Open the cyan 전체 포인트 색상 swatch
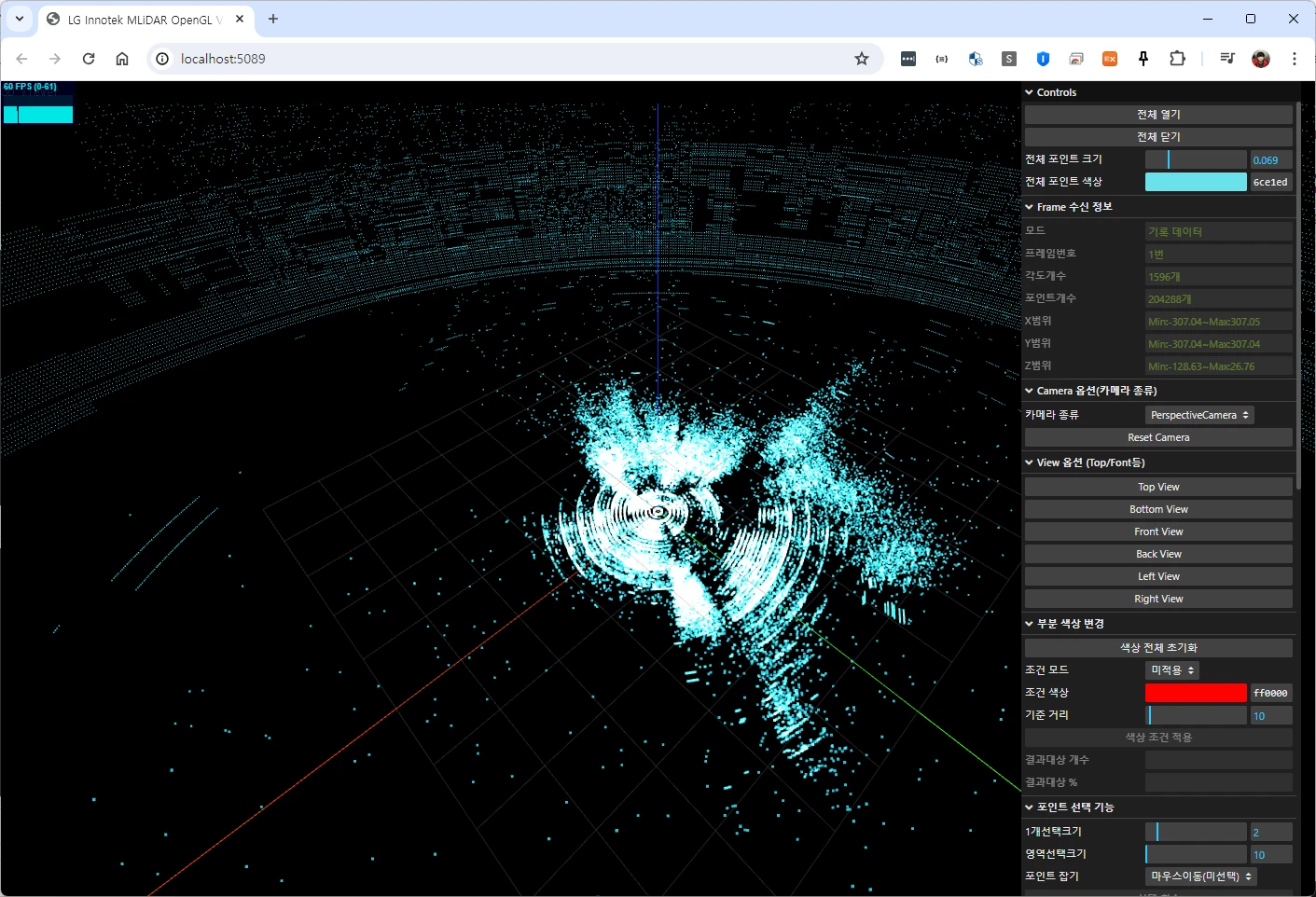 click(1196, 182)
